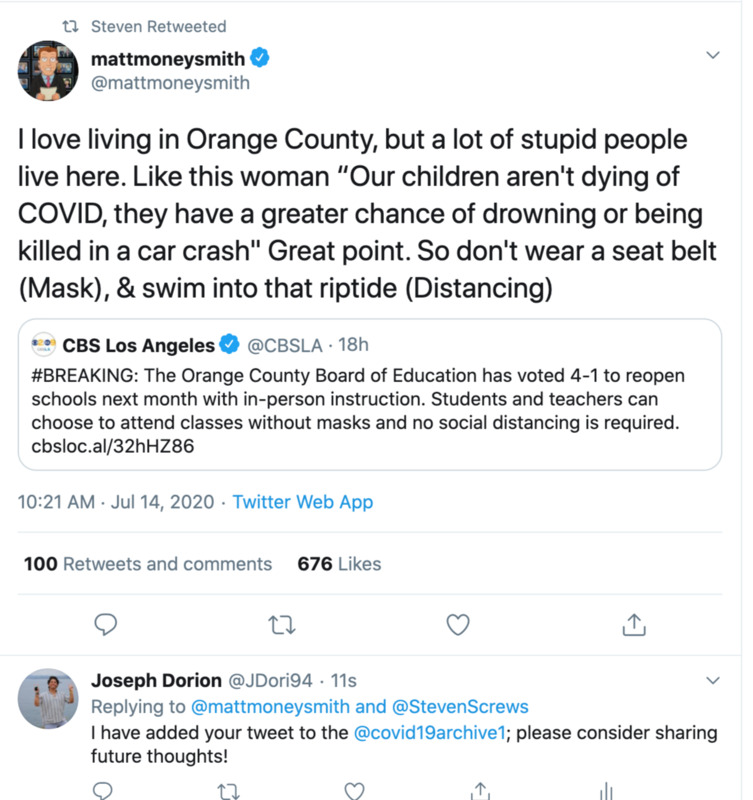Open @StevenScrews mention link
This screenshot has width=753, height=800.
pyautogui.click(x=459, y=707)
